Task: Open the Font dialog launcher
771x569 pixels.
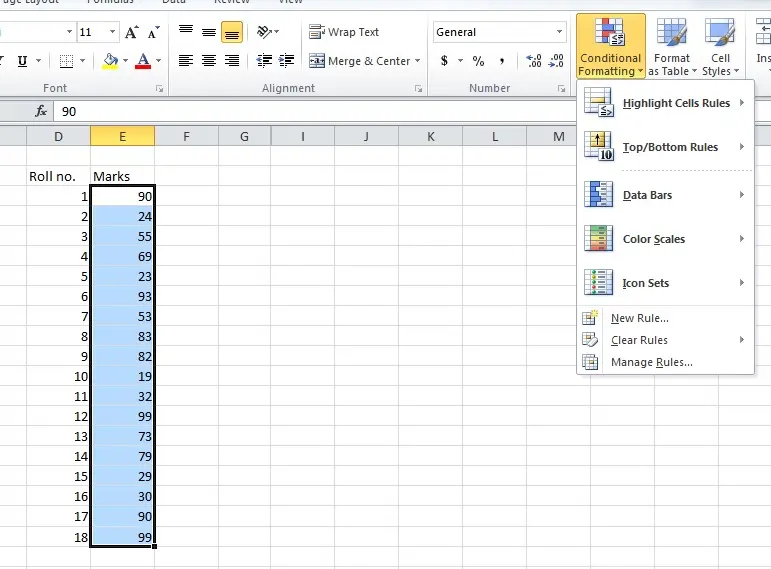Action: (x=159, y=89)
